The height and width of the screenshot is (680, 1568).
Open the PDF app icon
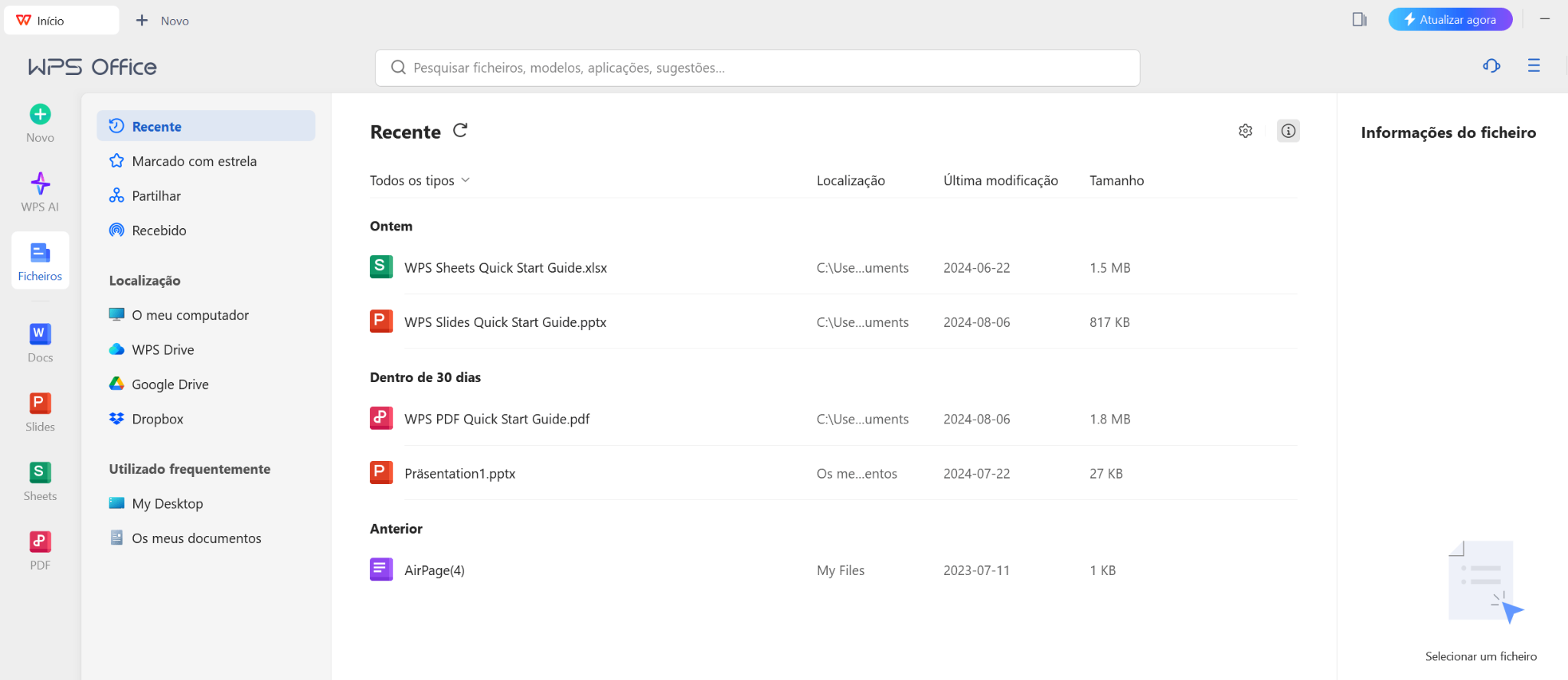click(40, 542)
